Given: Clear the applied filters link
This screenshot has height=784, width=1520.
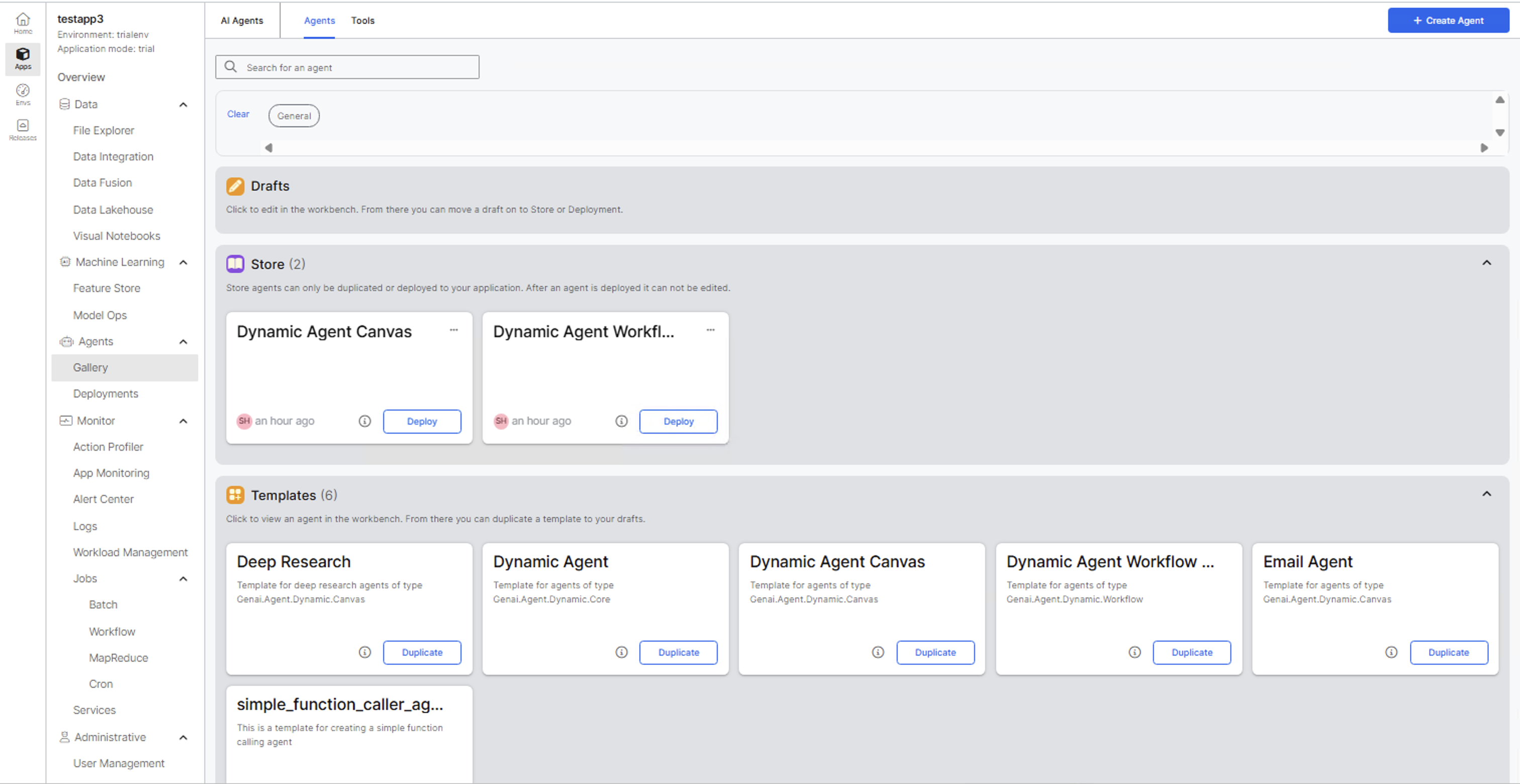Looking at the screenshot, I should tap(238, 114).
